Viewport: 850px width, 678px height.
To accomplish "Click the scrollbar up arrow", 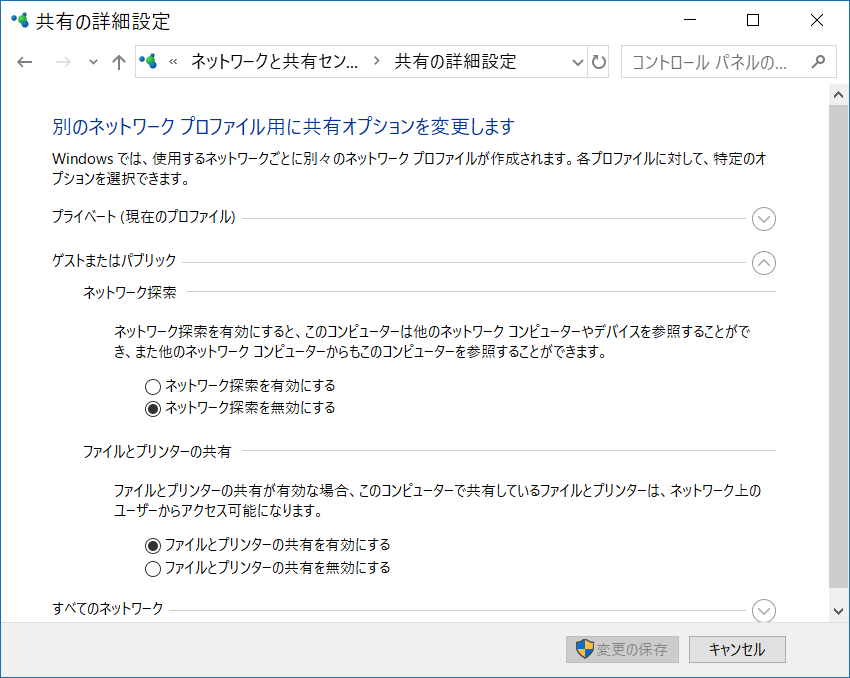I will coord(838,95).
